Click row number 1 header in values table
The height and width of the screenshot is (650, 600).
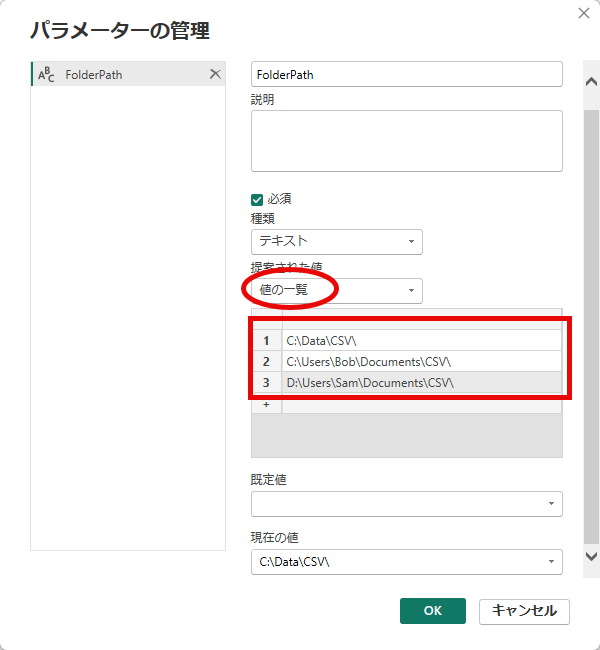click(267, 341)
